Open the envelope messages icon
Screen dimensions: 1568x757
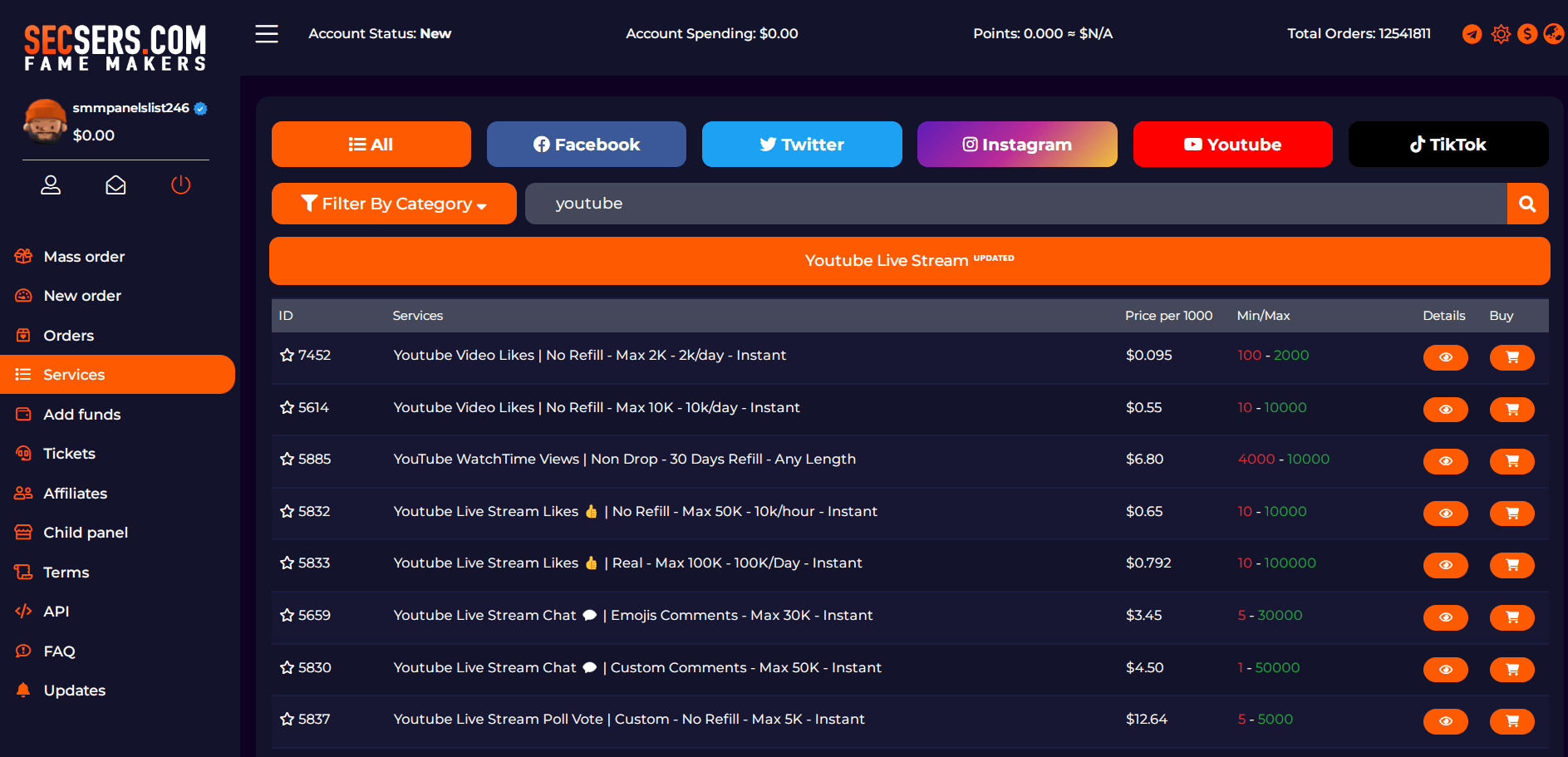pos(116,185)
